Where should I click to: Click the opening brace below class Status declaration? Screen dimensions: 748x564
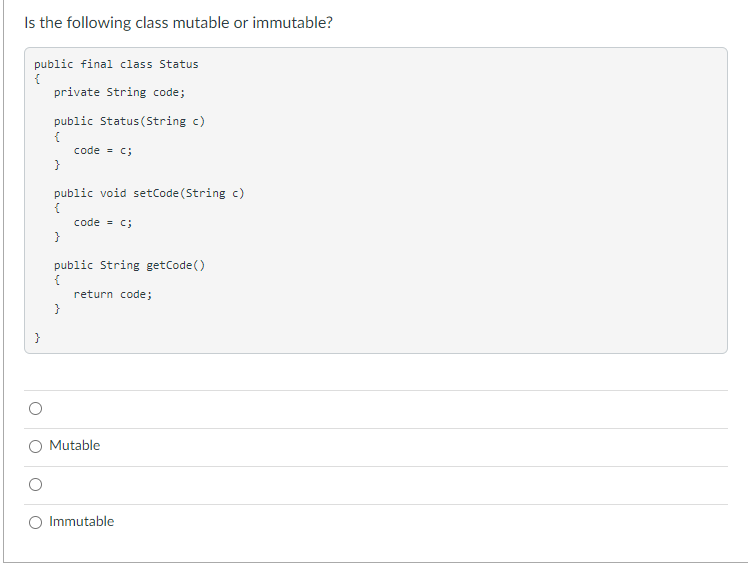(x=37, y=78)
